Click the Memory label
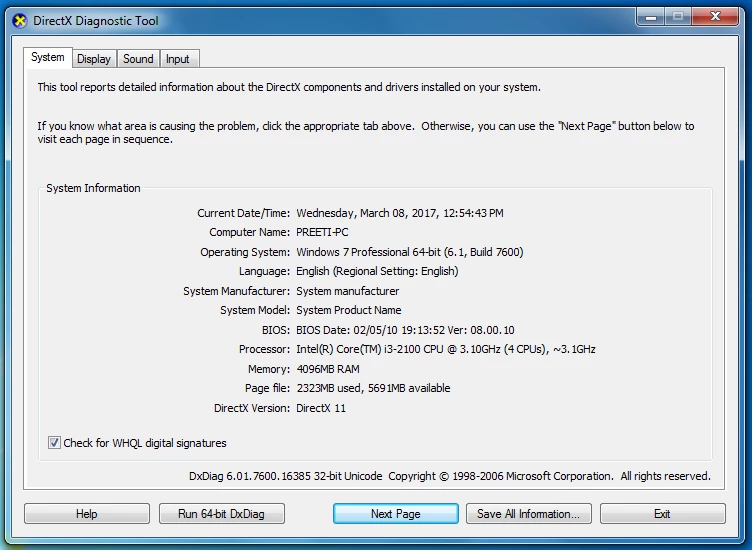The width and height of the screenshot is (754, 552). pos(269,369)
